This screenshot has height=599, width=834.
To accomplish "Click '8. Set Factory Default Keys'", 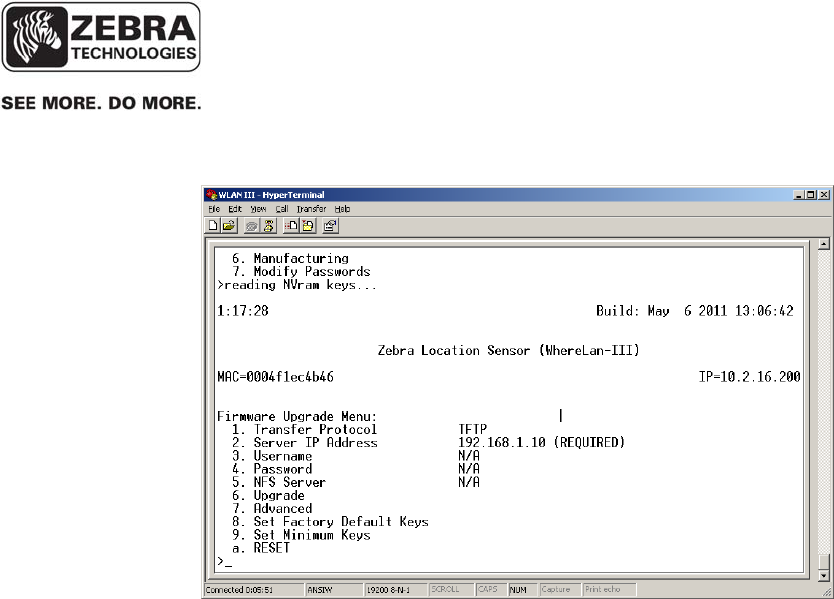I will tap(330, 522).
